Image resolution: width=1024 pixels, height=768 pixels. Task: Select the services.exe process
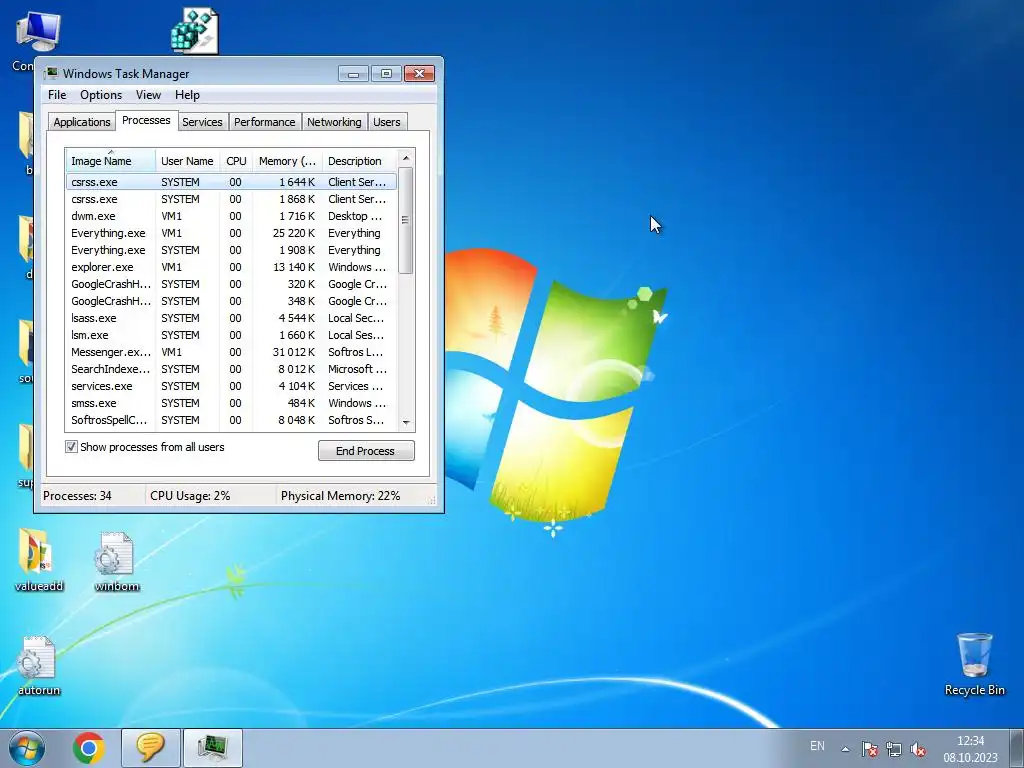click(x=231, y=386)
